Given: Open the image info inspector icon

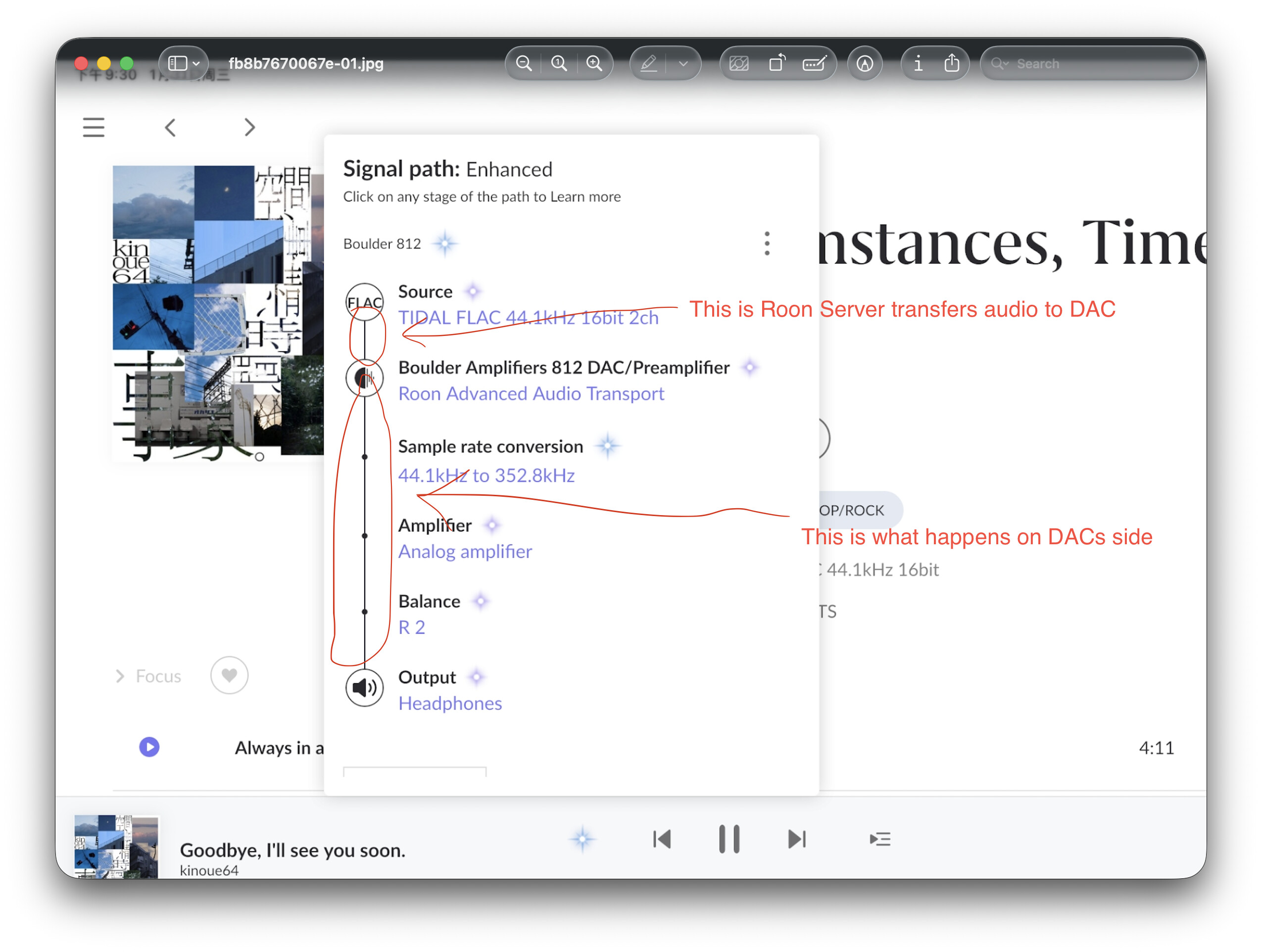Looking at the screenshot, I should [918, 63].
